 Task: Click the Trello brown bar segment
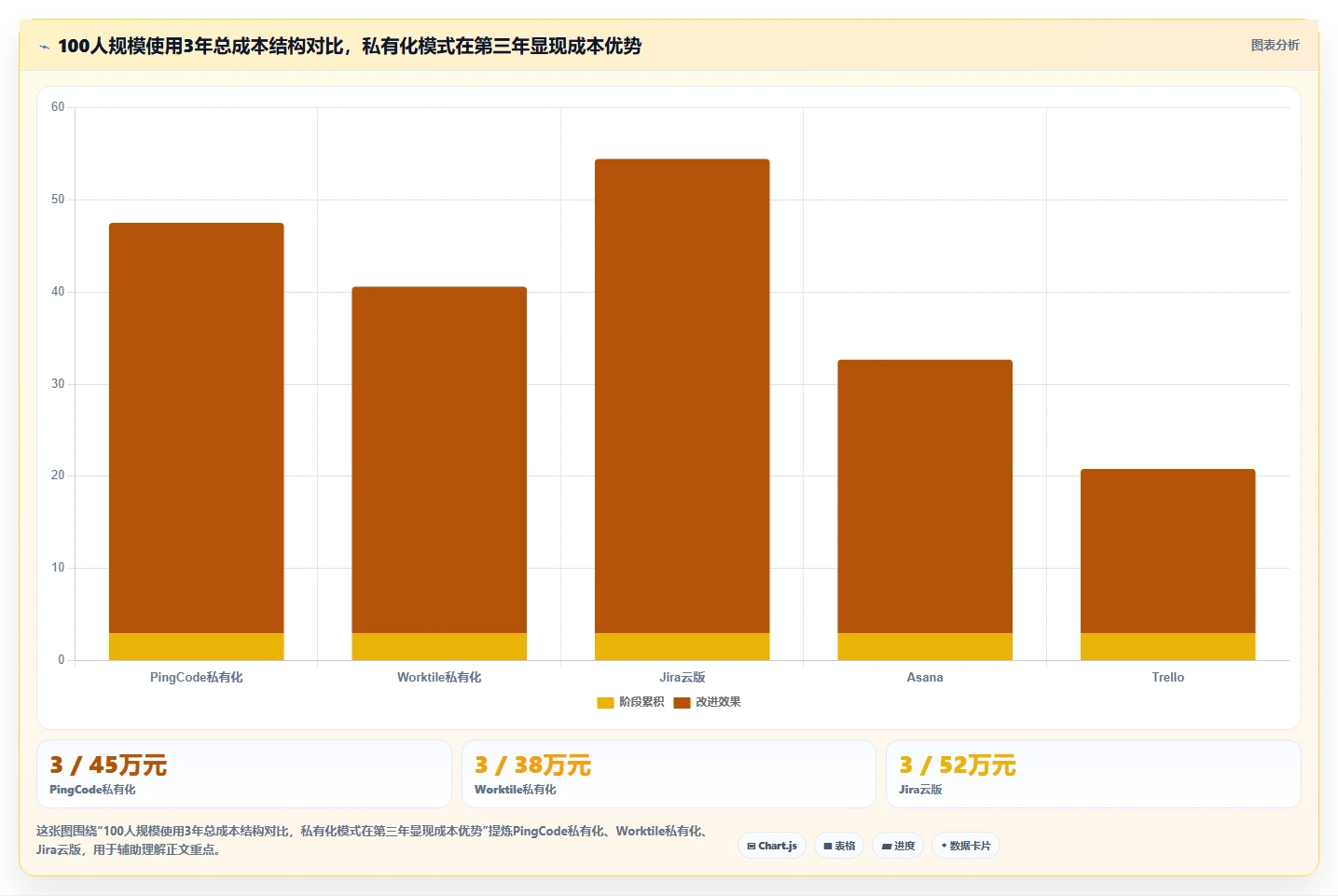[1168, 551]
